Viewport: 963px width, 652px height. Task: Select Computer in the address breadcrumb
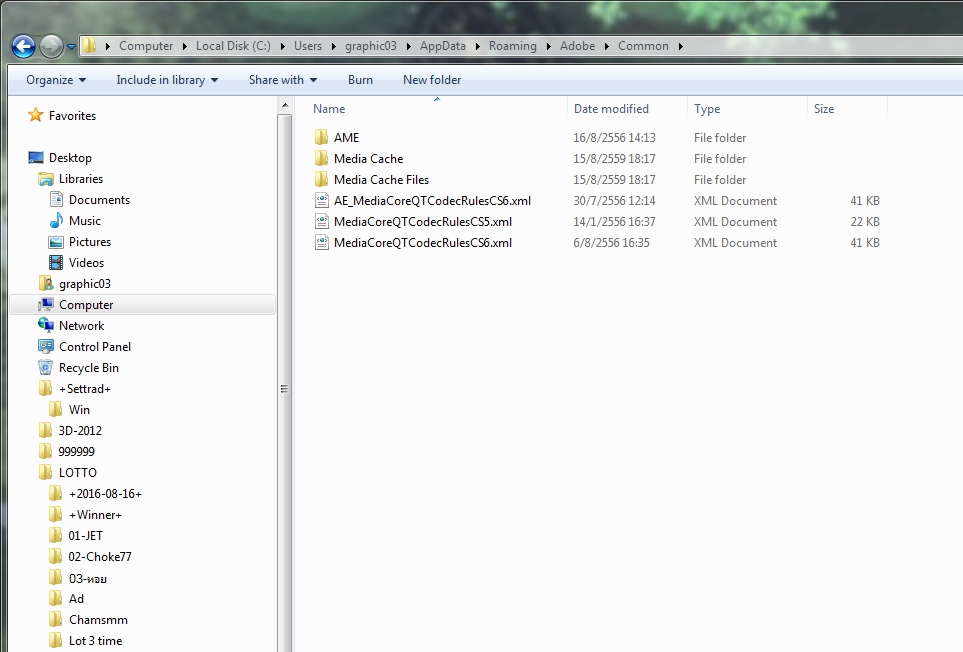[146, 46]
